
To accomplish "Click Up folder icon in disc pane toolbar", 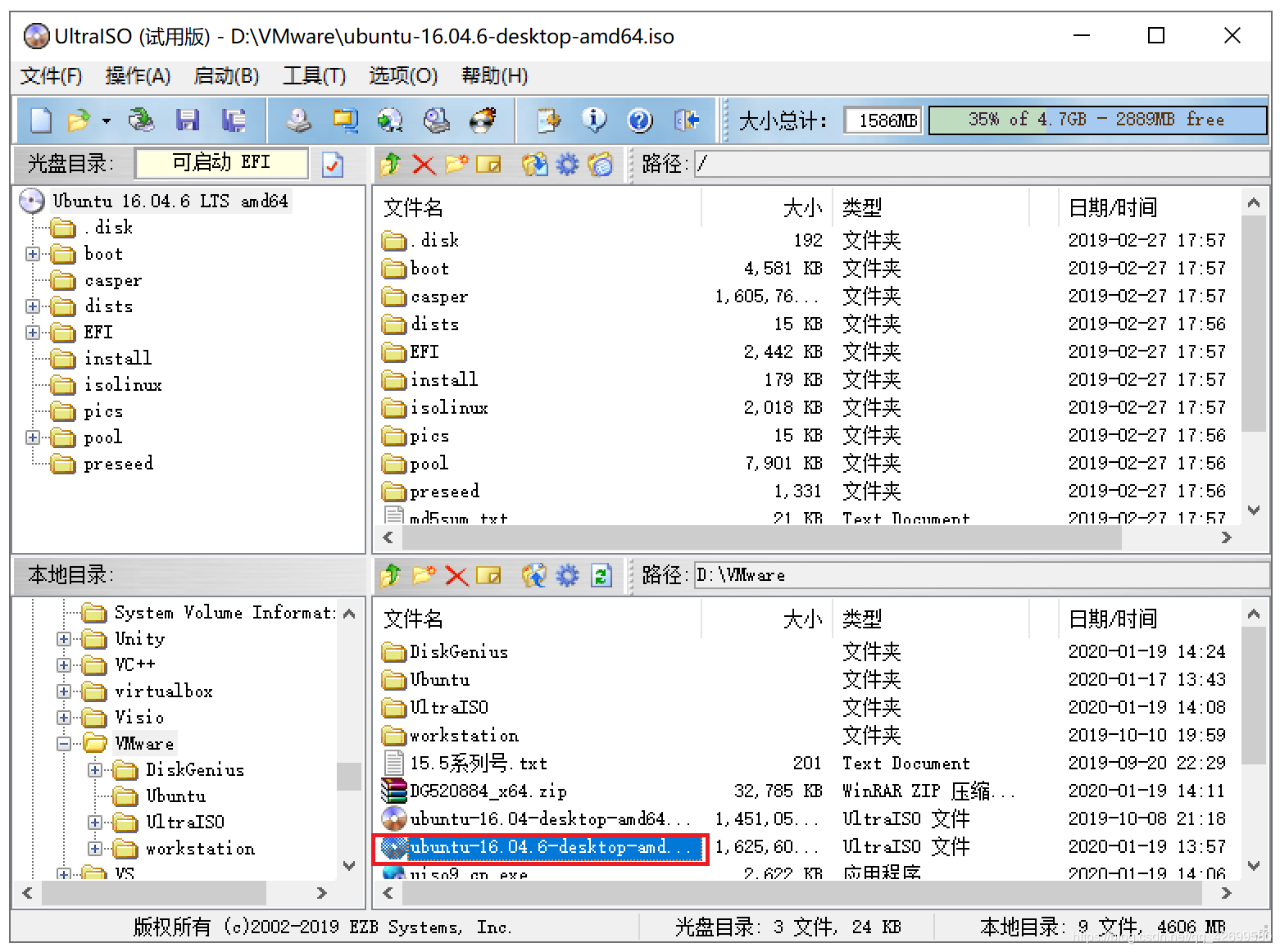I will point(391,165).
